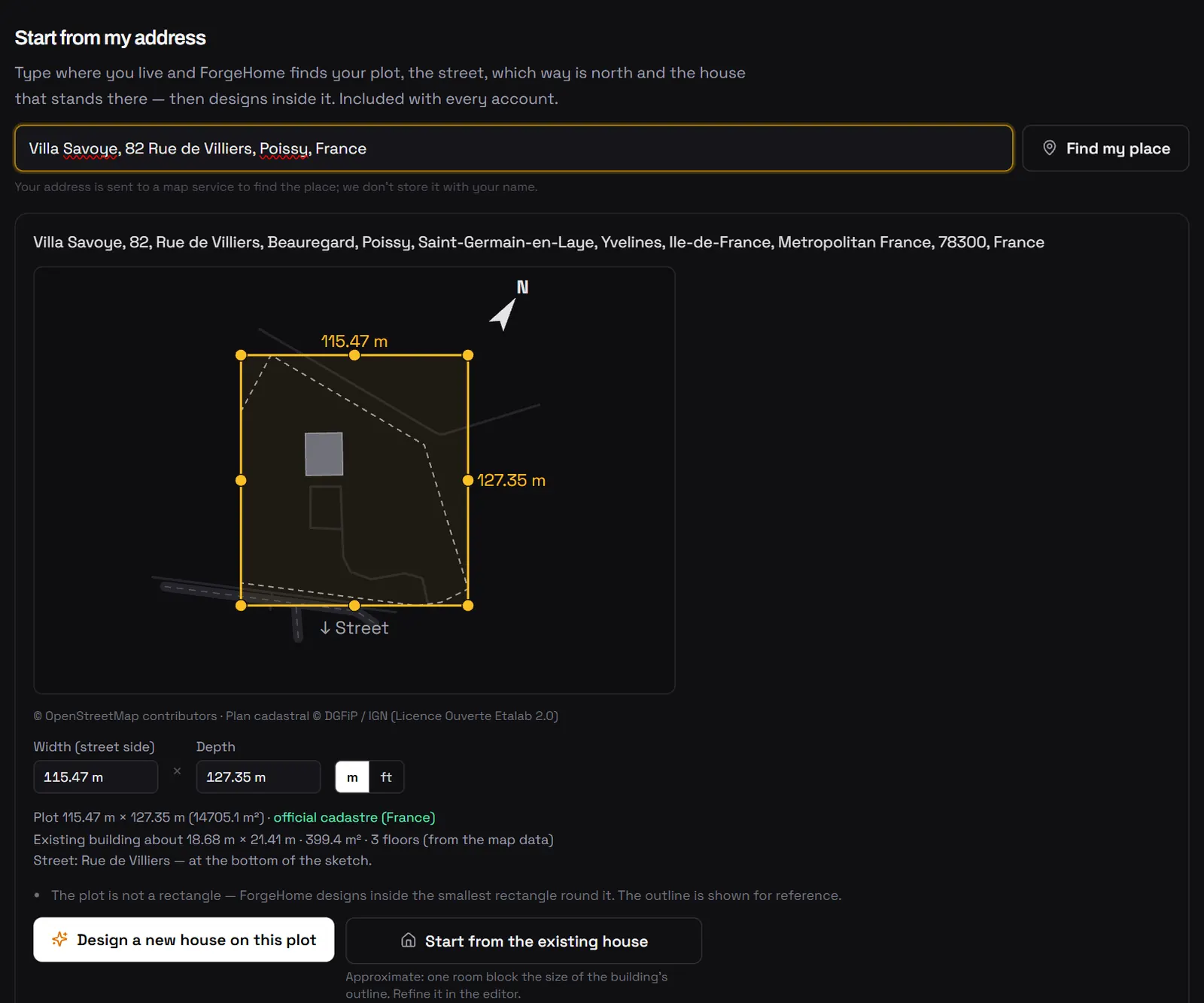Click the north compass arrow on the sketch

click(x=503, y=314)
